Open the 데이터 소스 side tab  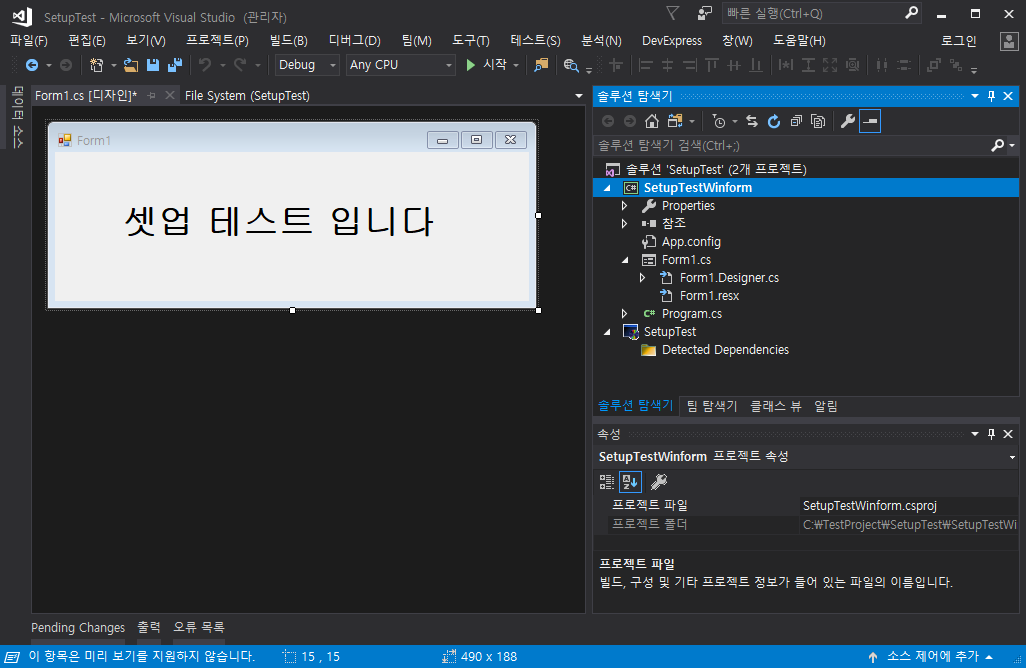pos(18,117)
